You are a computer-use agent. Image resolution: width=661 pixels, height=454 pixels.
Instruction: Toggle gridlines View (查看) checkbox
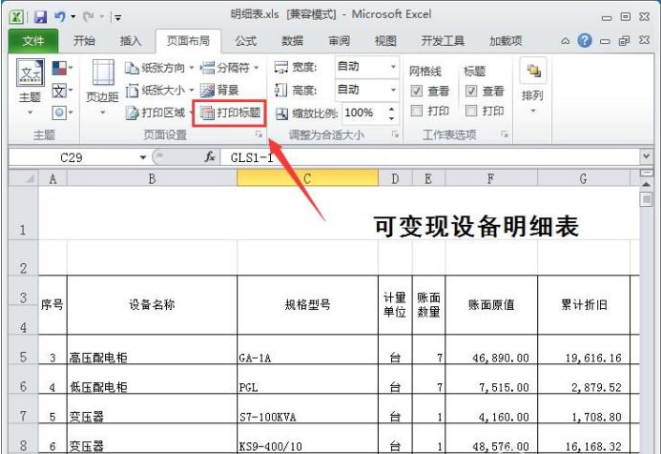pos(416,91)
